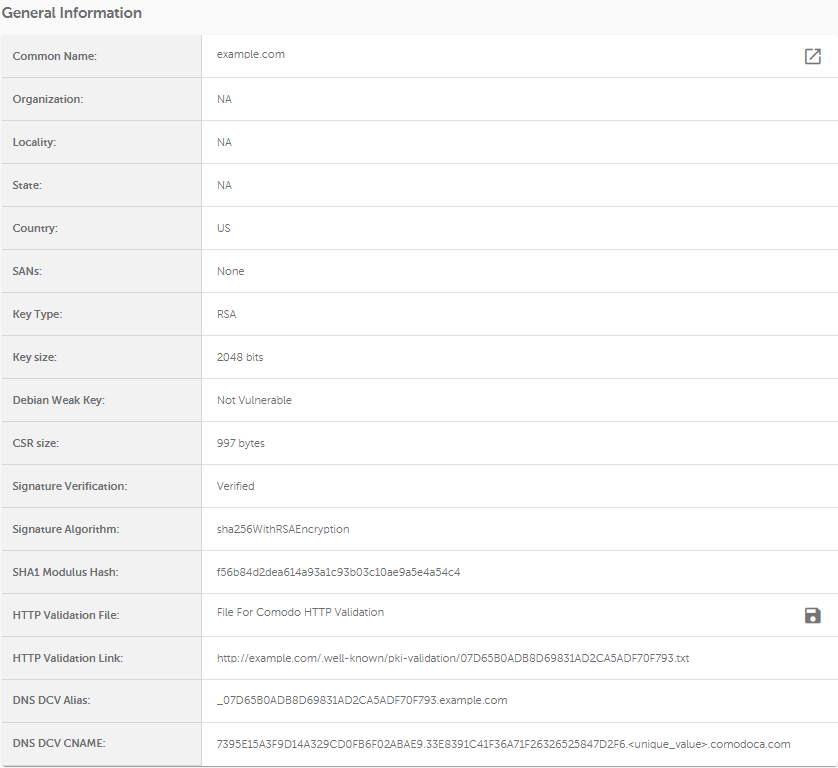
Task: Click the Organization NA value
Action: point(224,99)
